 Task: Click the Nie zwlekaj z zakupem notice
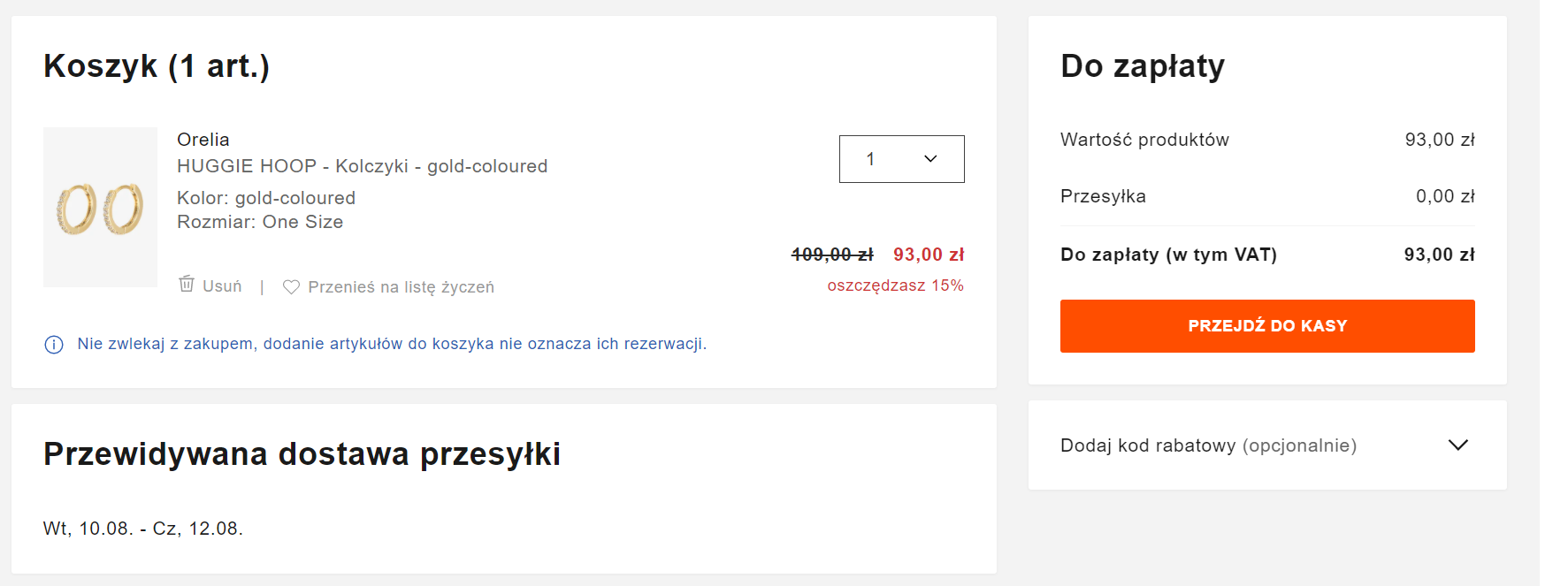(x=392, y=344)
